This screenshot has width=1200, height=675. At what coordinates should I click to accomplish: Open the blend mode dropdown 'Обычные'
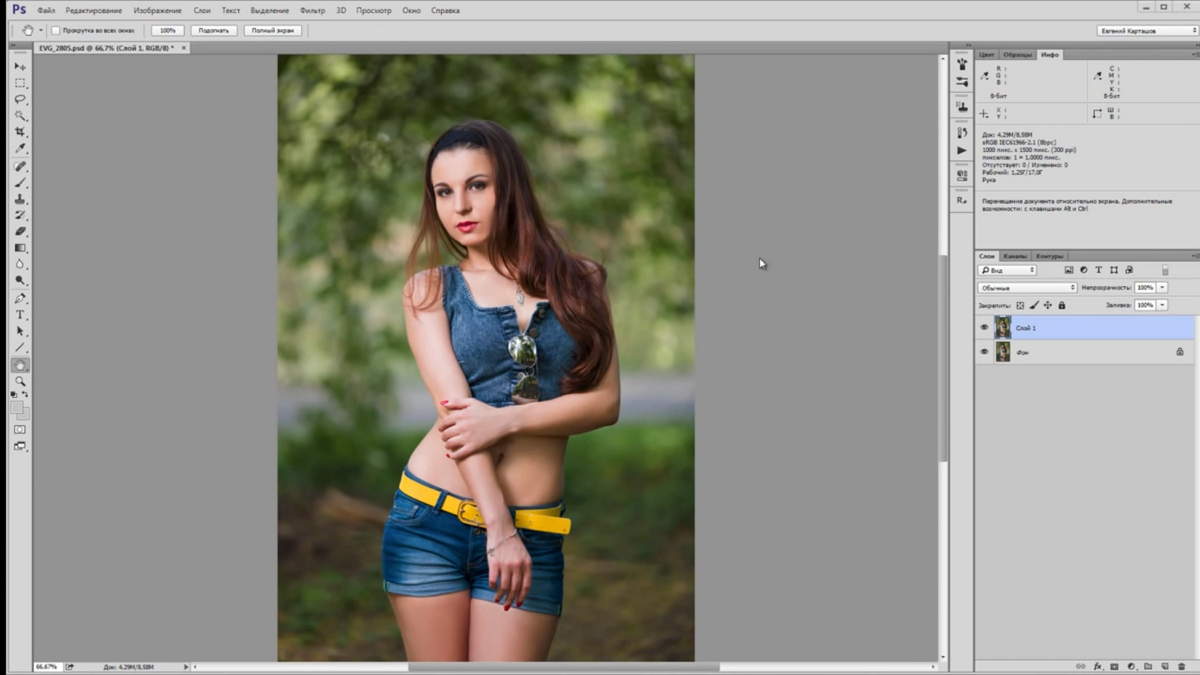1027,288
